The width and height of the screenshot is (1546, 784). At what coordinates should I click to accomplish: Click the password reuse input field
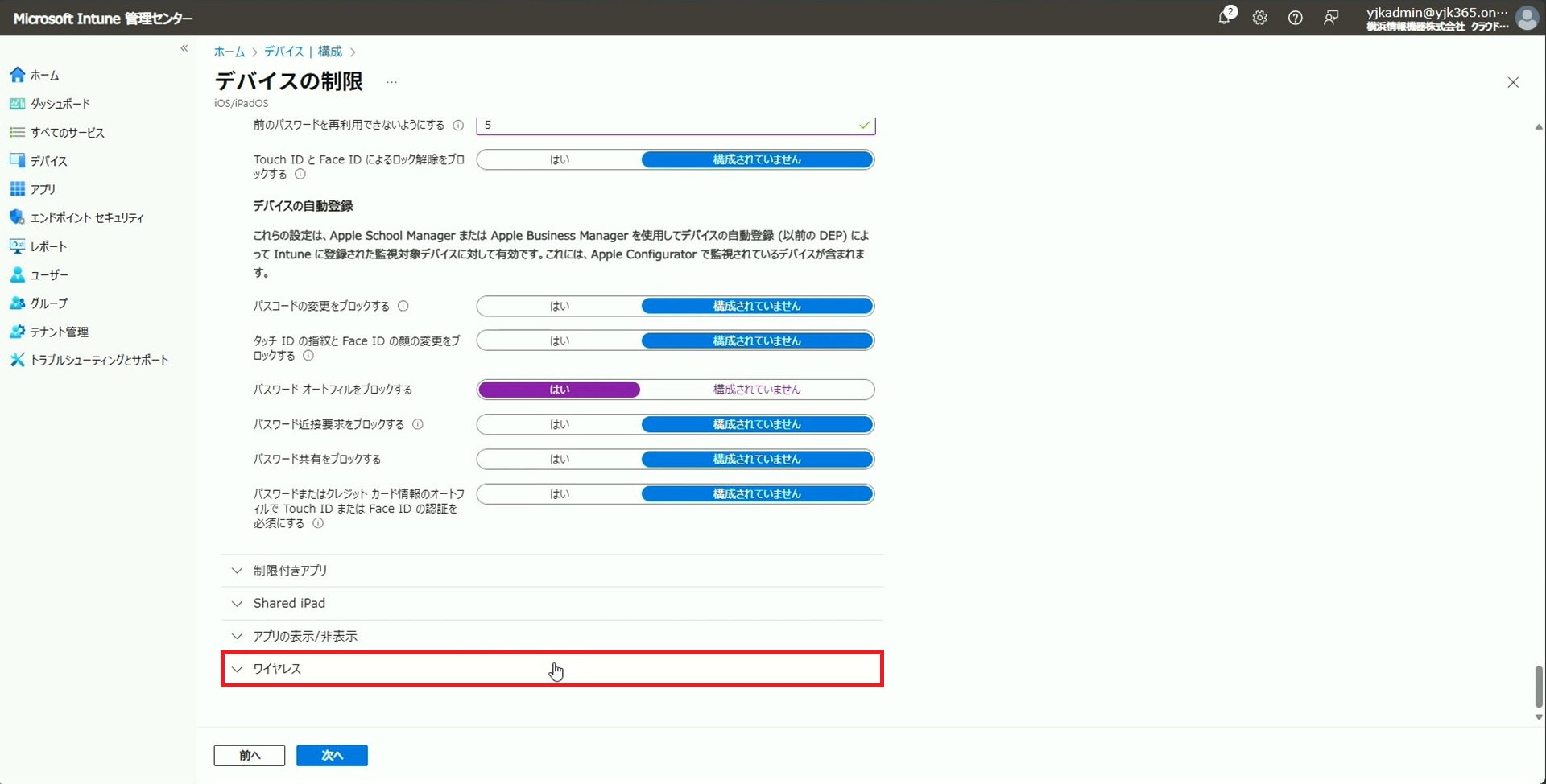[x=668, y=126]
